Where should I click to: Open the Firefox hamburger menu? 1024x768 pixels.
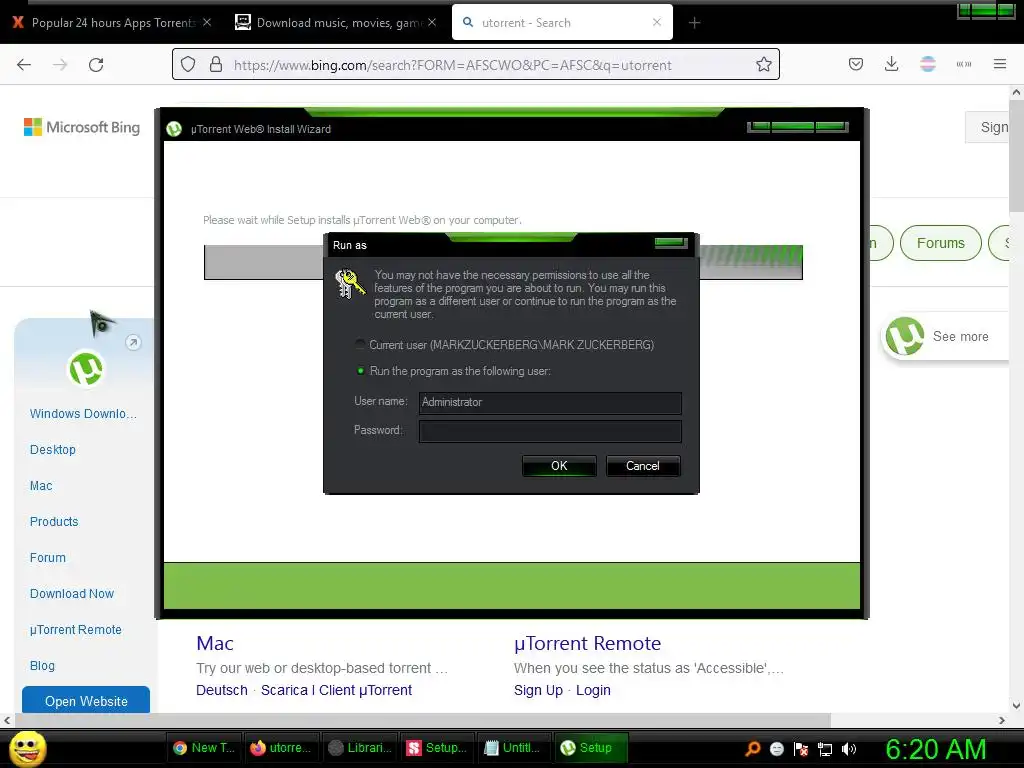(1000, 64)
